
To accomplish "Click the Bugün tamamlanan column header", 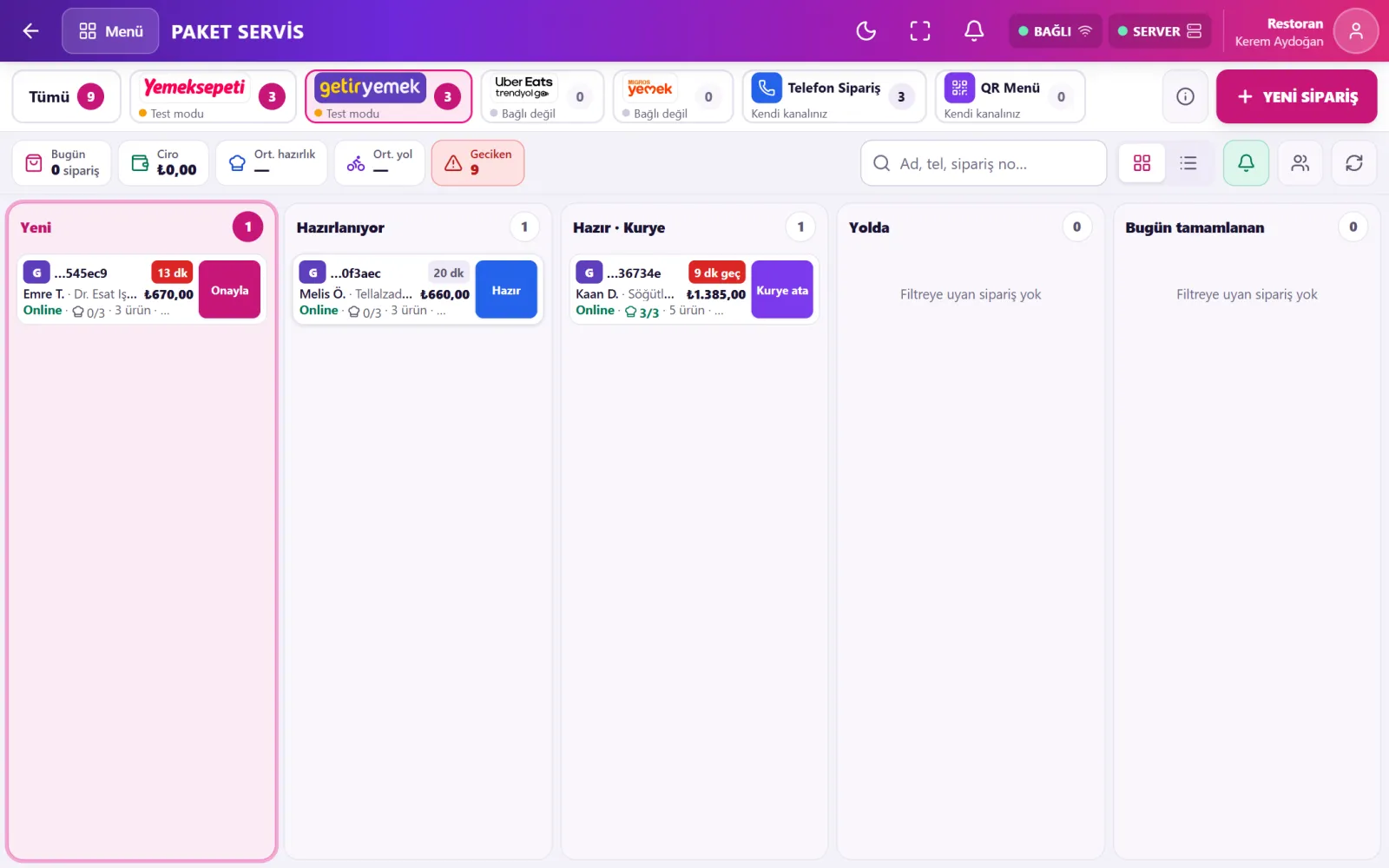I will click(x=1247, y=227).
